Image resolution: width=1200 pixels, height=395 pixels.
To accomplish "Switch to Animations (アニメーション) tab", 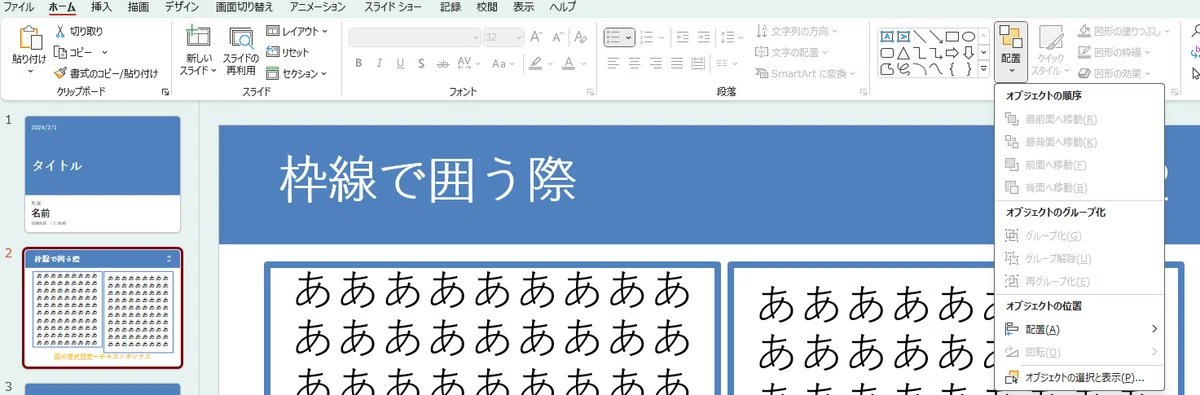I will 318,7.
